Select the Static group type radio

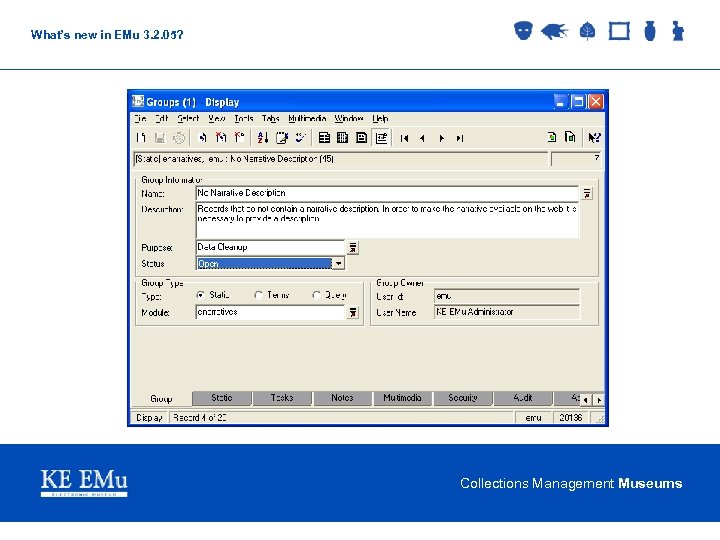click(x=200, y=295)
